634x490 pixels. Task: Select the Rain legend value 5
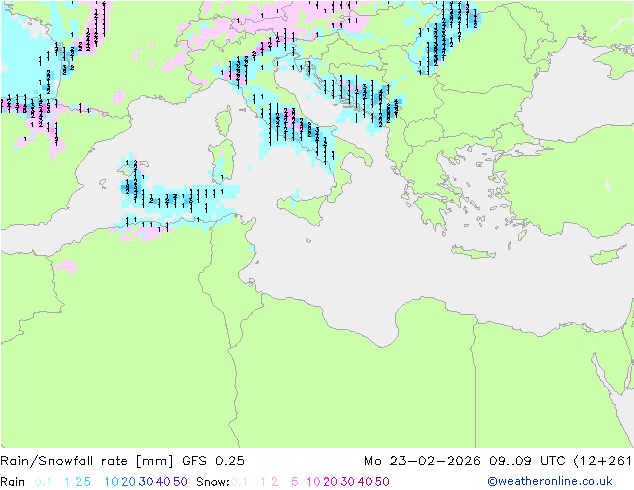[x=87, y=482]
